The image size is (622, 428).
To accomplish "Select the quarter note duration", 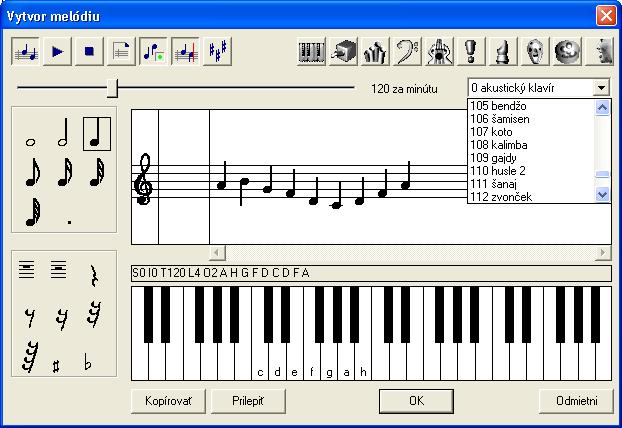I will [x=97, y=134].
